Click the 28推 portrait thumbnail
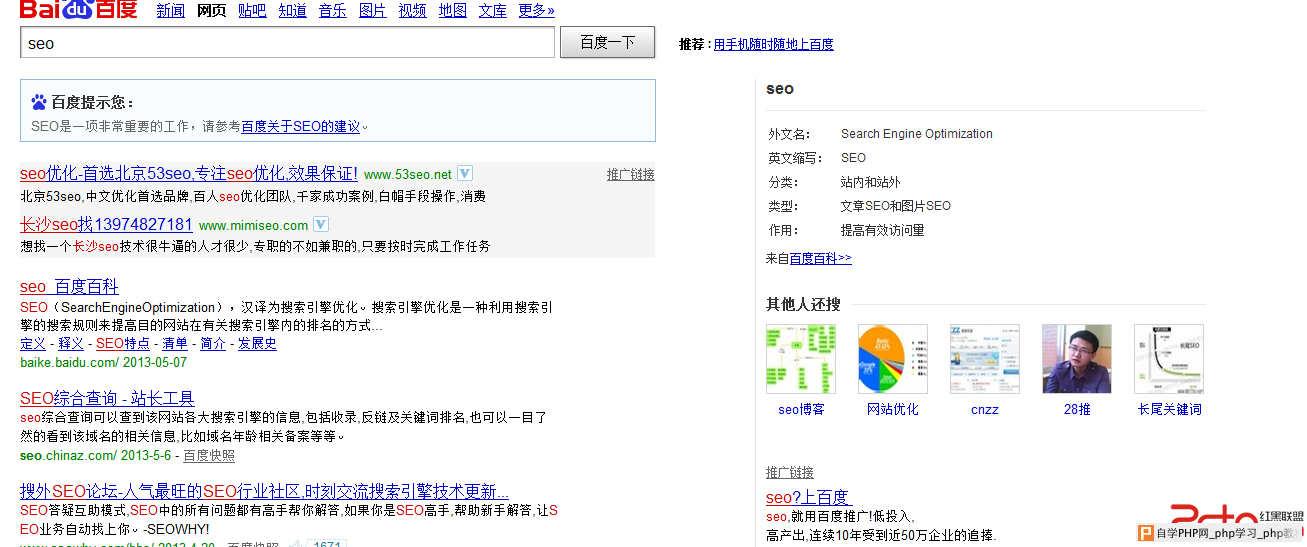Viewport: 1307px width, 547px height. (x=1077, y=359)
